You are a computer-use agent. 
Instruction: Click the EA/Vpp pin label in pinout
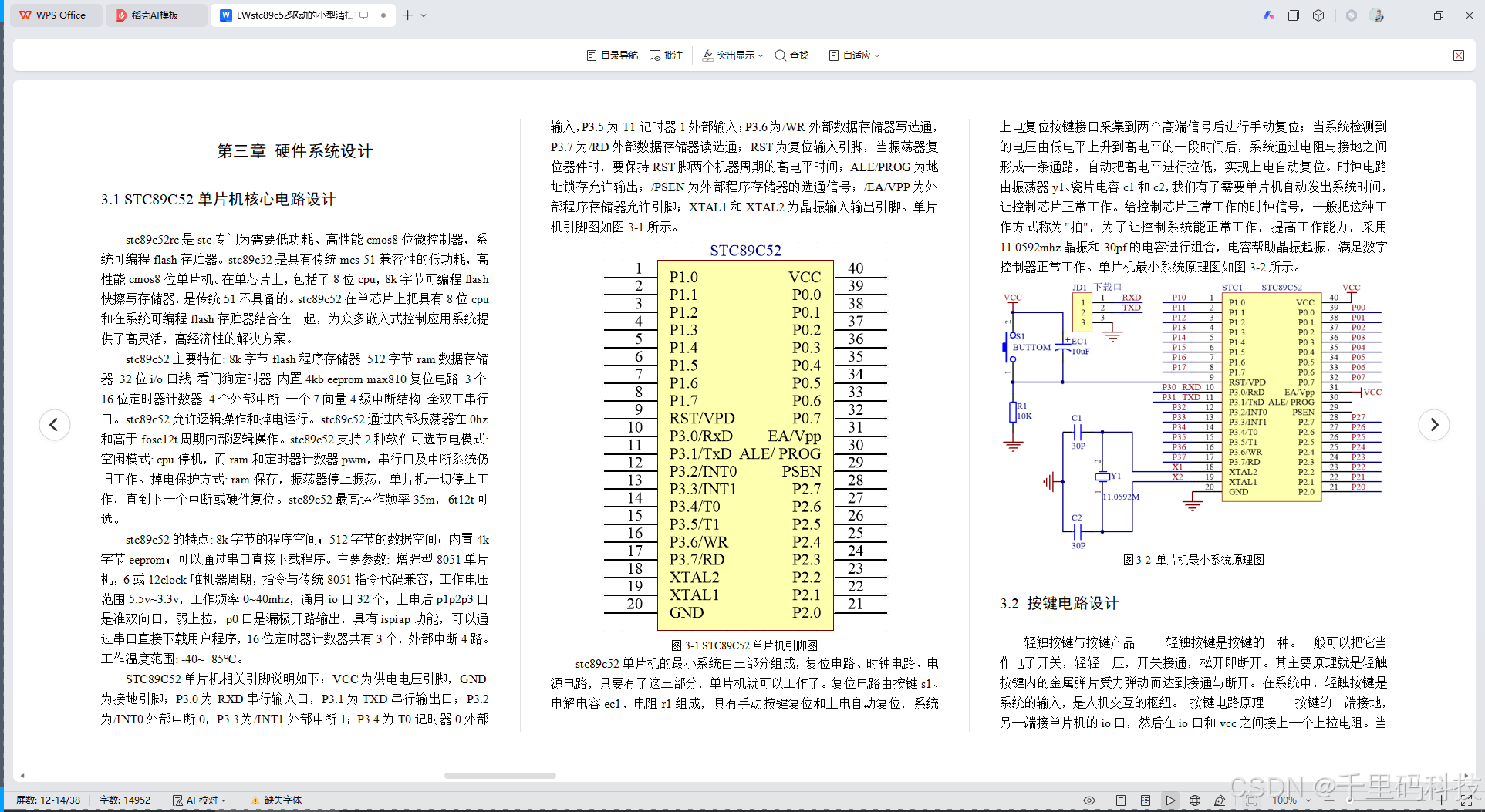click(795, 436)
